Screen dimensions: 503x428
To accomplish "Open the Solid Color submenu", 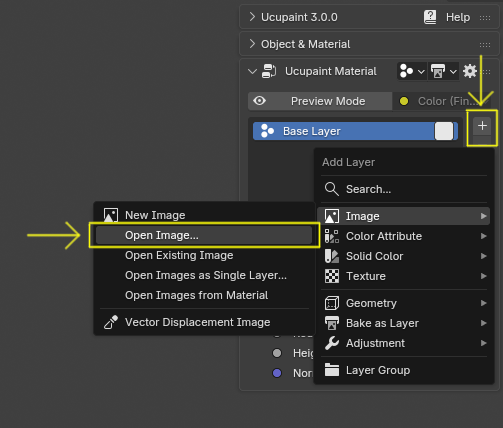I will tap(404, 256).
